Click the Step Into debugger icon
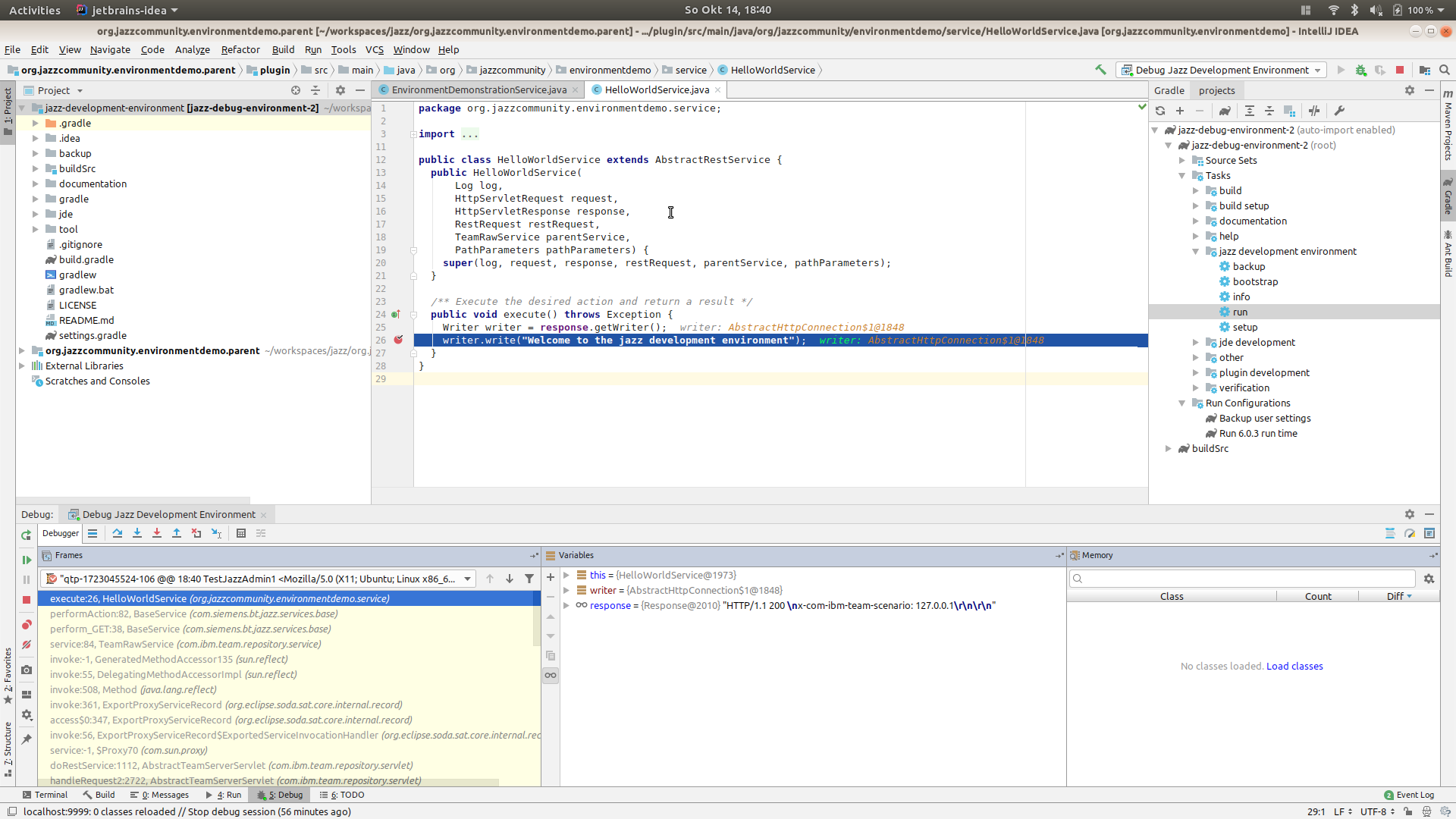1456x819 pixels. (137, 533)
